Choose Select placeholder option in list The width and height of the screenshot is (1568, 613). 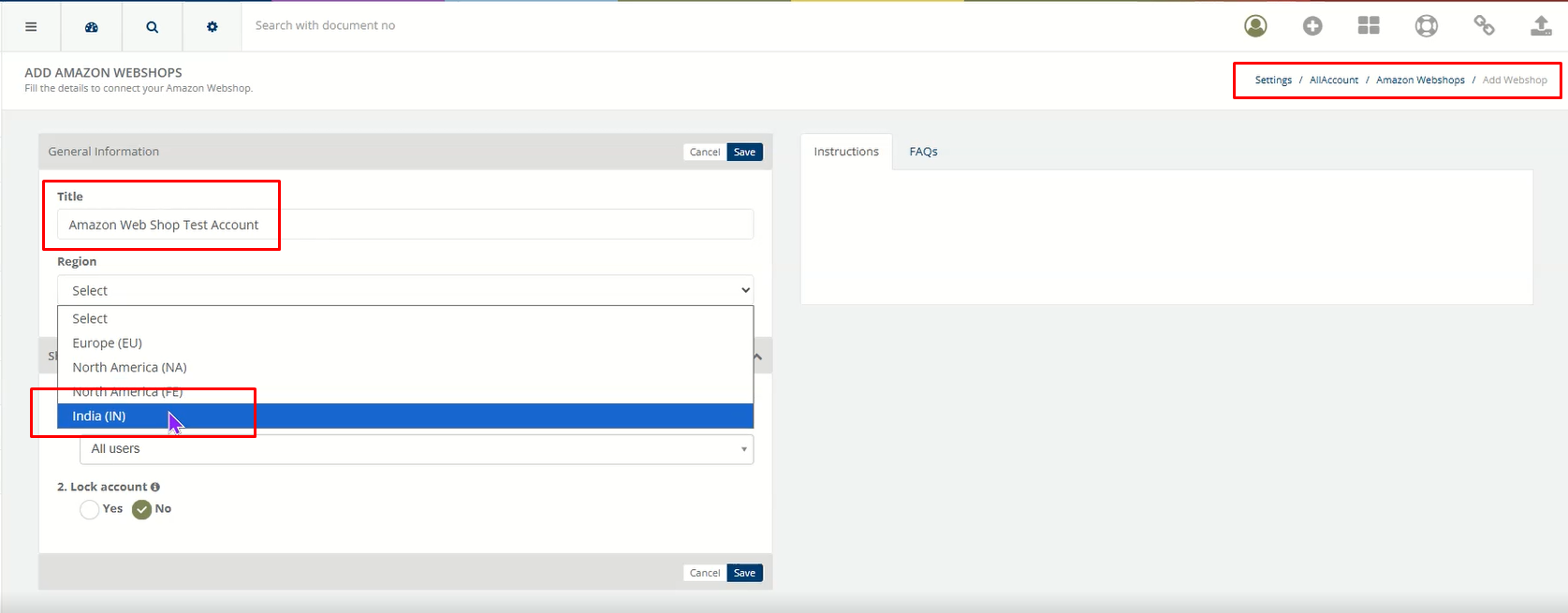pyautogui.click(x=405, y=319)
